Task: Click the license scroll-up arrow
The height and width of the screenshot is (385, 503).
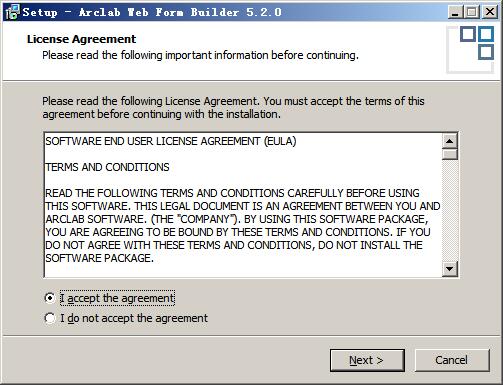Action: coord(450,141)
